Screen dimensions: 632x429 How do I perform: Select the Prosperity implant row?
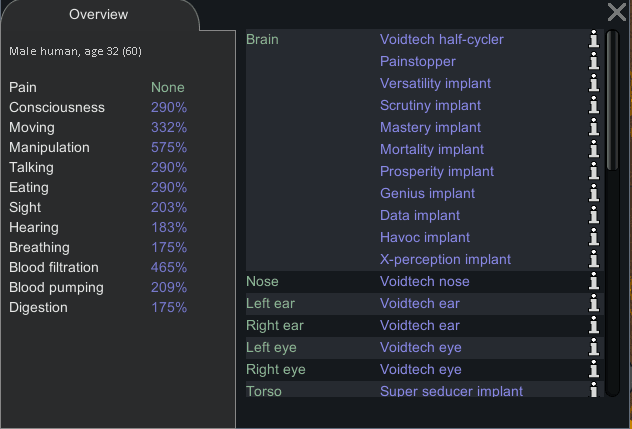436,172
